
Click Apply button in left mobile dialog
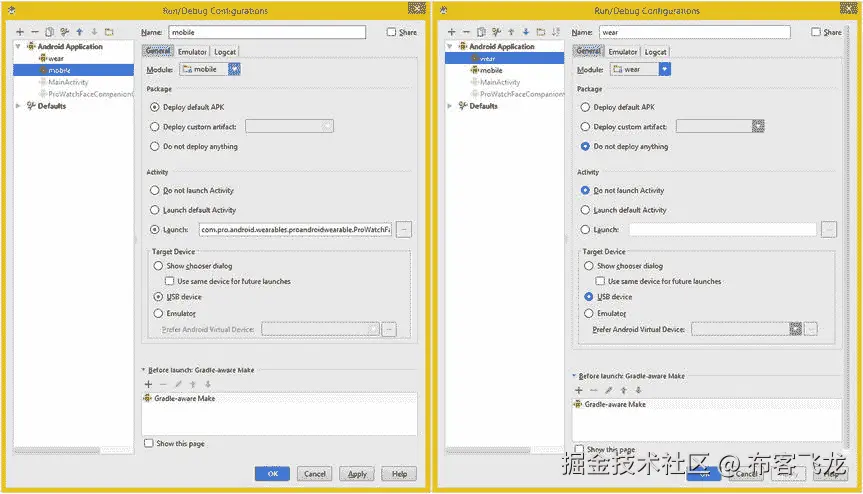pyautogui.click(x=357, y=474)
